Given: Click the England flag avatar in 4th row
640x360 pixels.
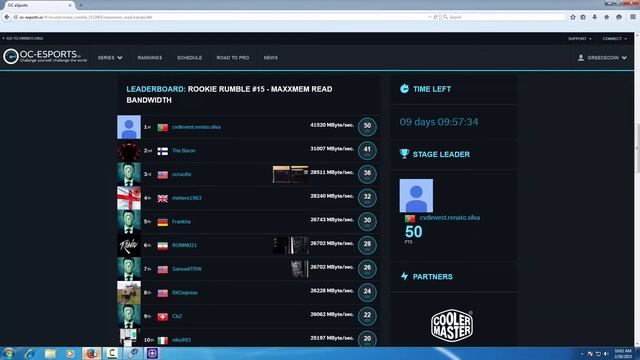Looking at the screenshot, I should point(129,198).
